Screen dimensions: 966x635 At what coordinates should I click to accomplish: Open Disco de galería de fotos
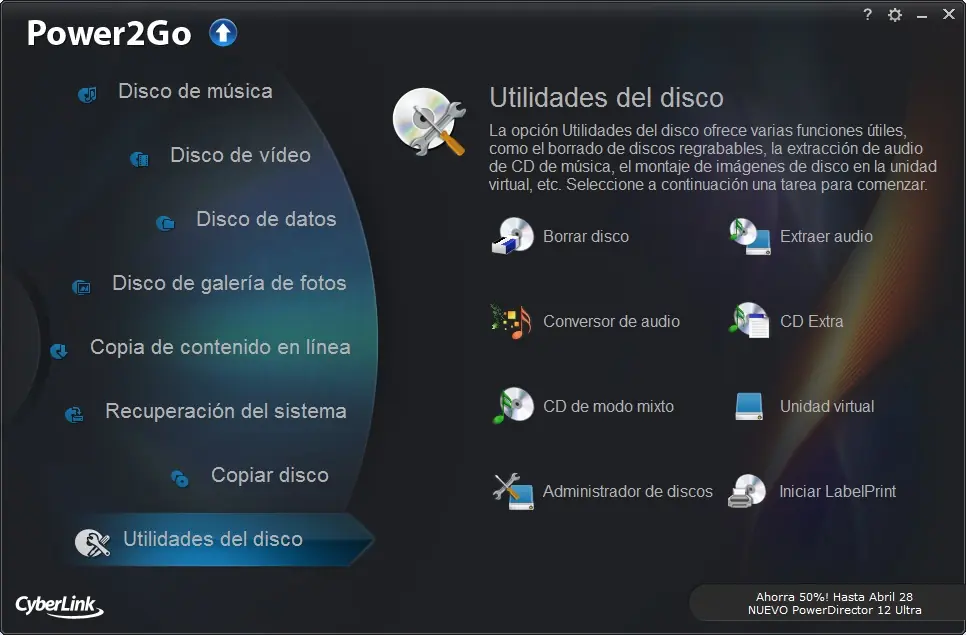pos(229,283)
